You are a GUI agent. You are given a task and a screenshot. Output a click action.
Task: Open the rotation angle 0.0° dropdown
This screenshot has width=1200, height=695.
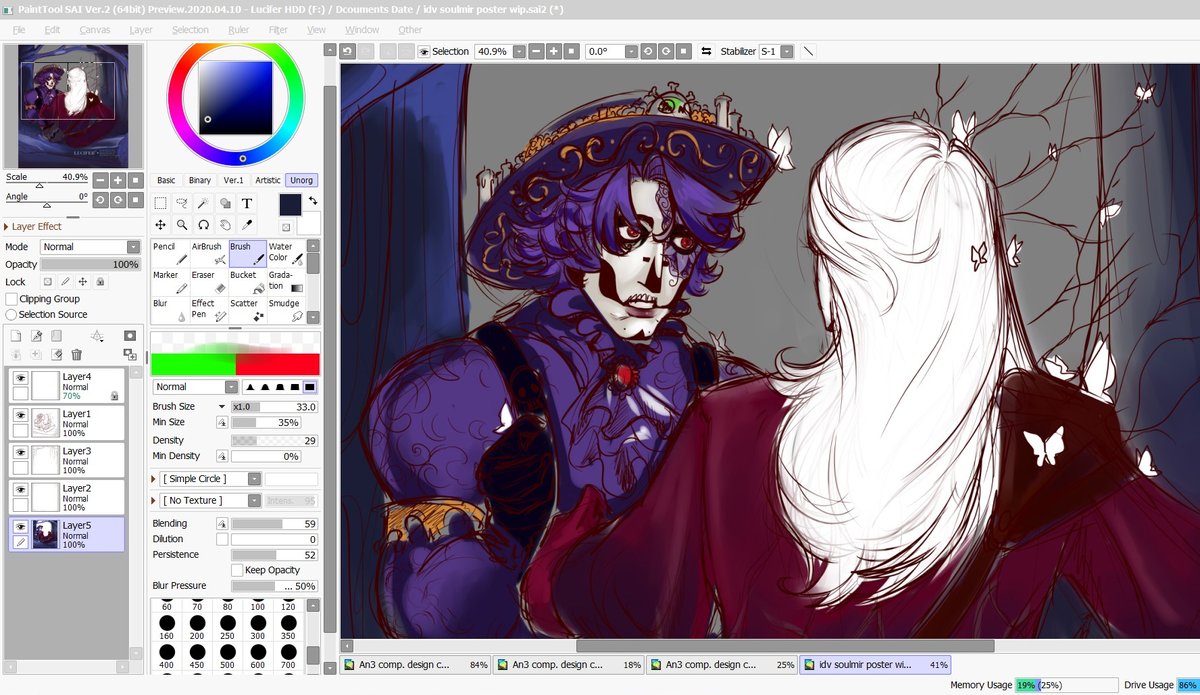[630, 51]
